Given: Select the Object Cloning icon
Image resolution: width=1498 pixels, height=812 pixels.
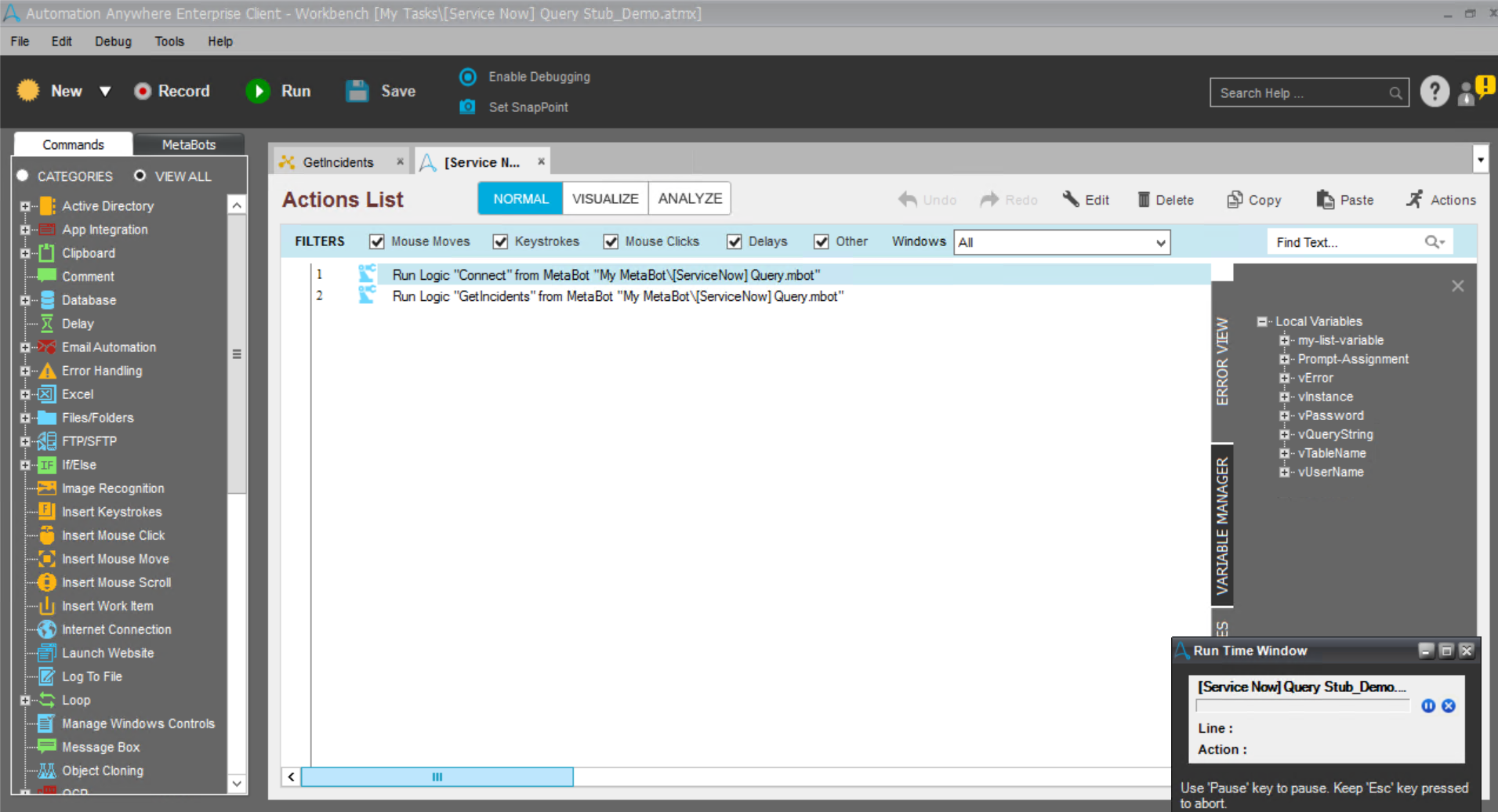Looking at the screenshot, I should (x=47, y=770).
